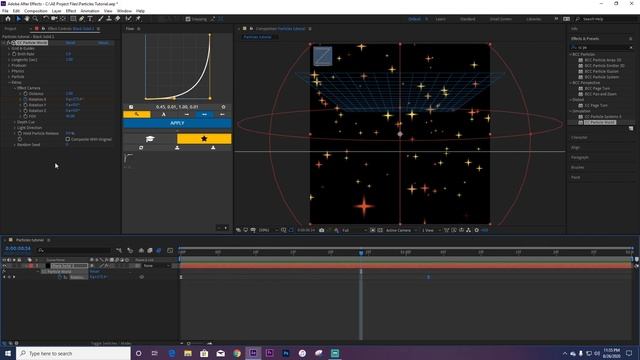Open Adobe After Effects from the taskbar
The width and height of the screenshot is (640, 360).
pos(253,353)
